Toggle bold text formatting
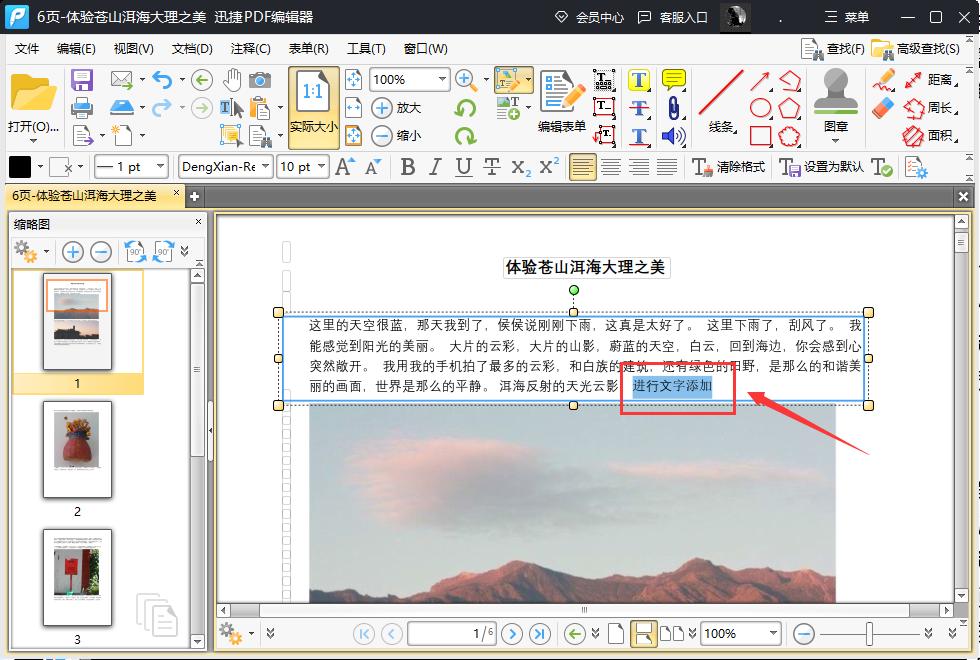The width and height of the screenshot is (980, 660). click(408, 166)
